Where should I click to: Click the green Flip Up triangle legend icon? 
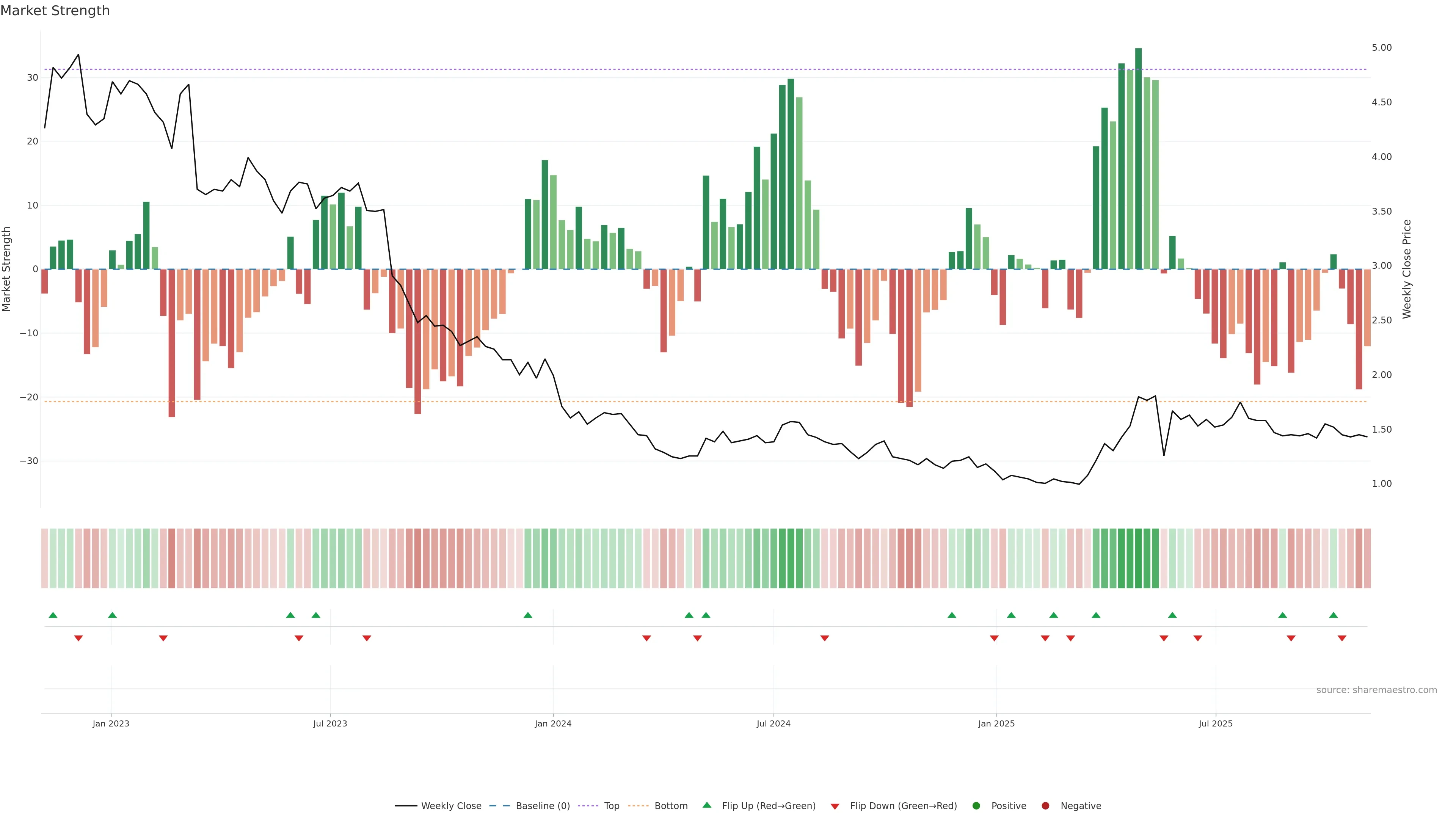(x=706, y=805)
